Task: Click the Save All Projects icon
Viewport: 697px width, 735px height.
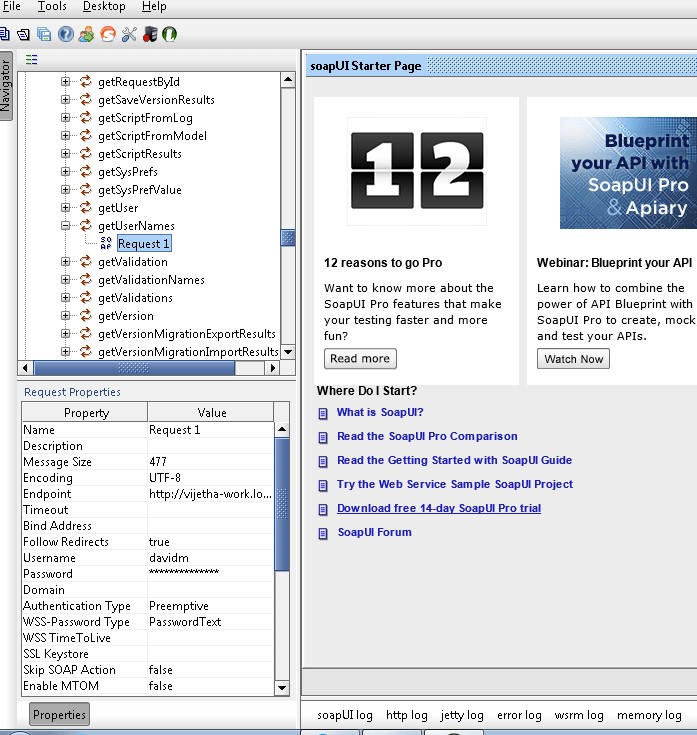Action: coord(44,34)
